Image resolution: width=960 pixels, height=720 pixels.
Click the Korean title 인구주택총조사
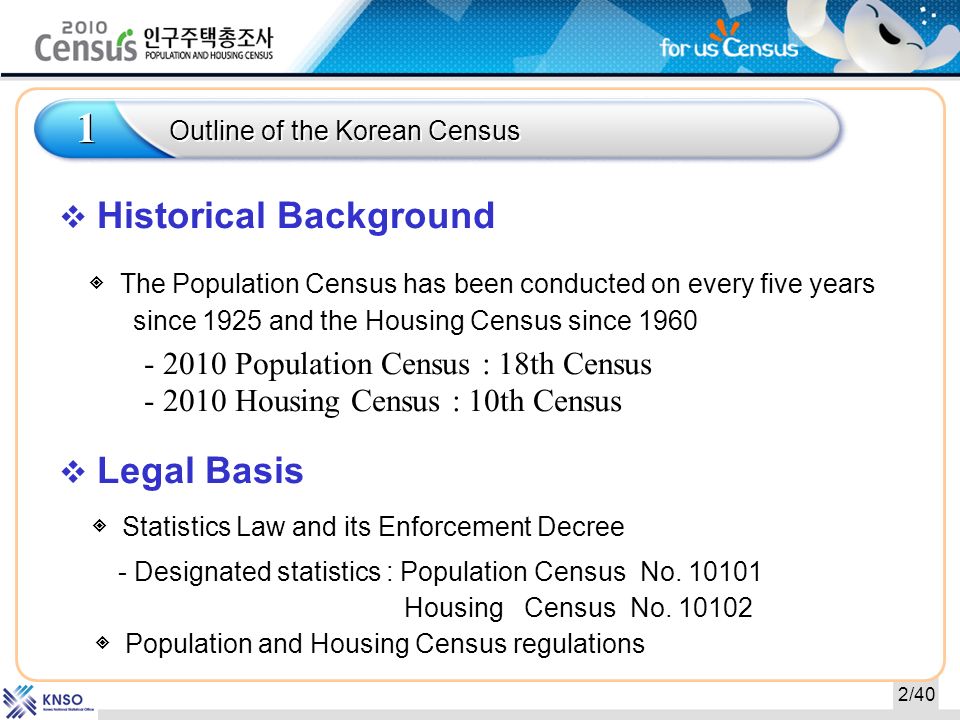tap(208, 38)
